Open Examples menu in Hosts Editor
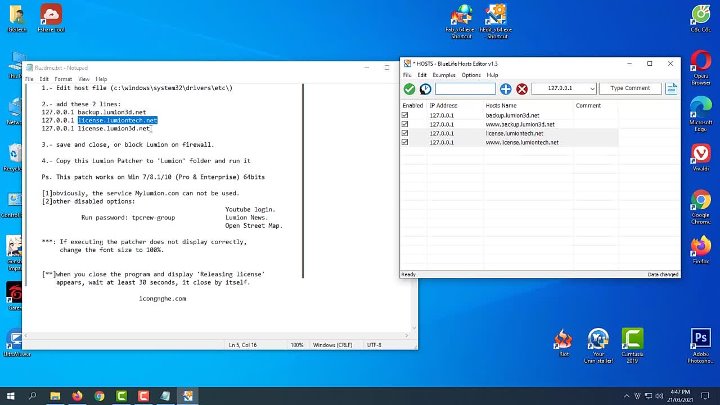This screenshot has width=720, height=405. [x=444, y=75]
